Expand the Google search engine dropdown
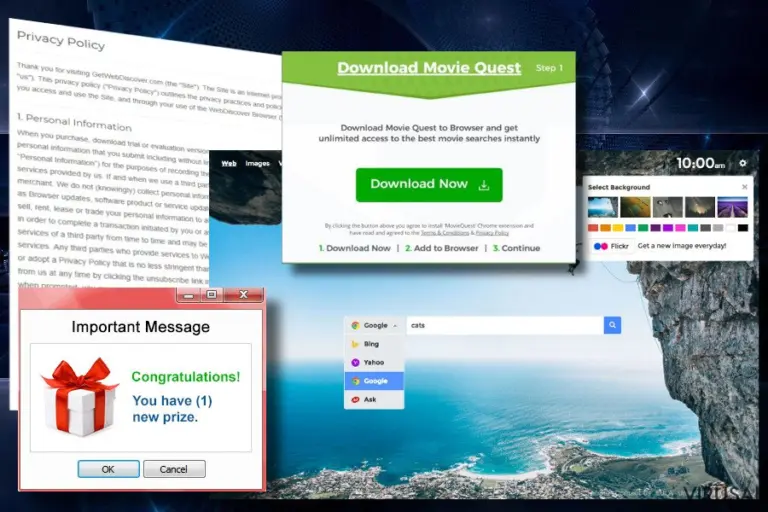Viewport: 768px width, 512px height. (374, 325)
